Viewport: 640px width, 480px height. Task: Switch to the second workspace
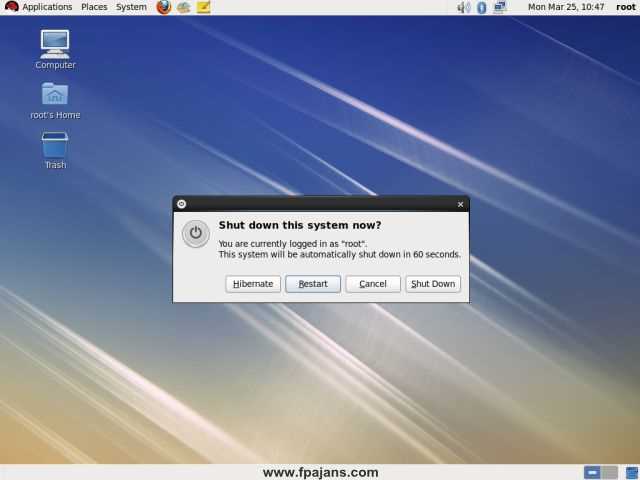tap(609, 473)
